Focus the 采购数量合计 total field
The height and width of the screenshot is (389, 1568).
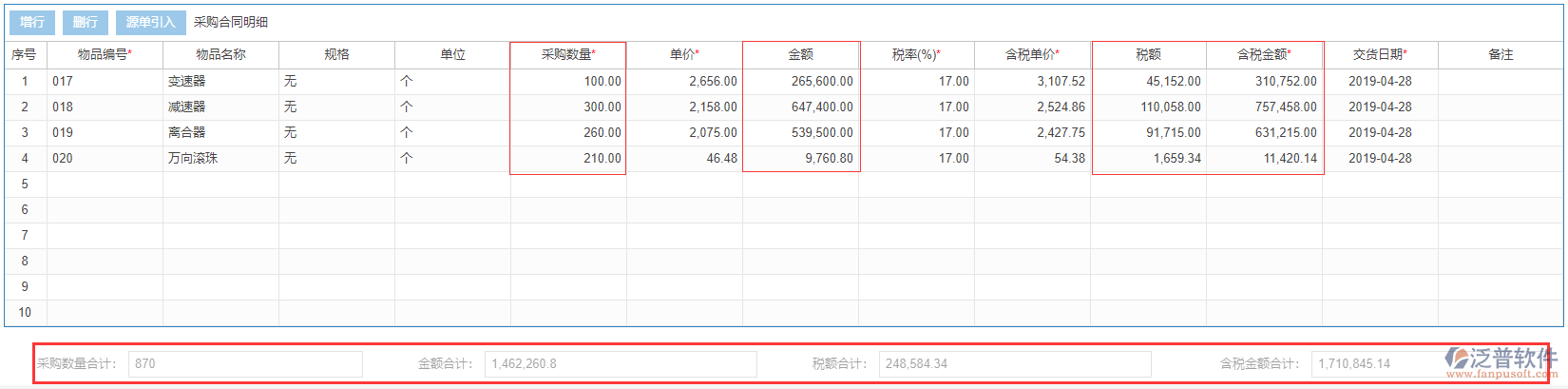[x=245, y=364]
